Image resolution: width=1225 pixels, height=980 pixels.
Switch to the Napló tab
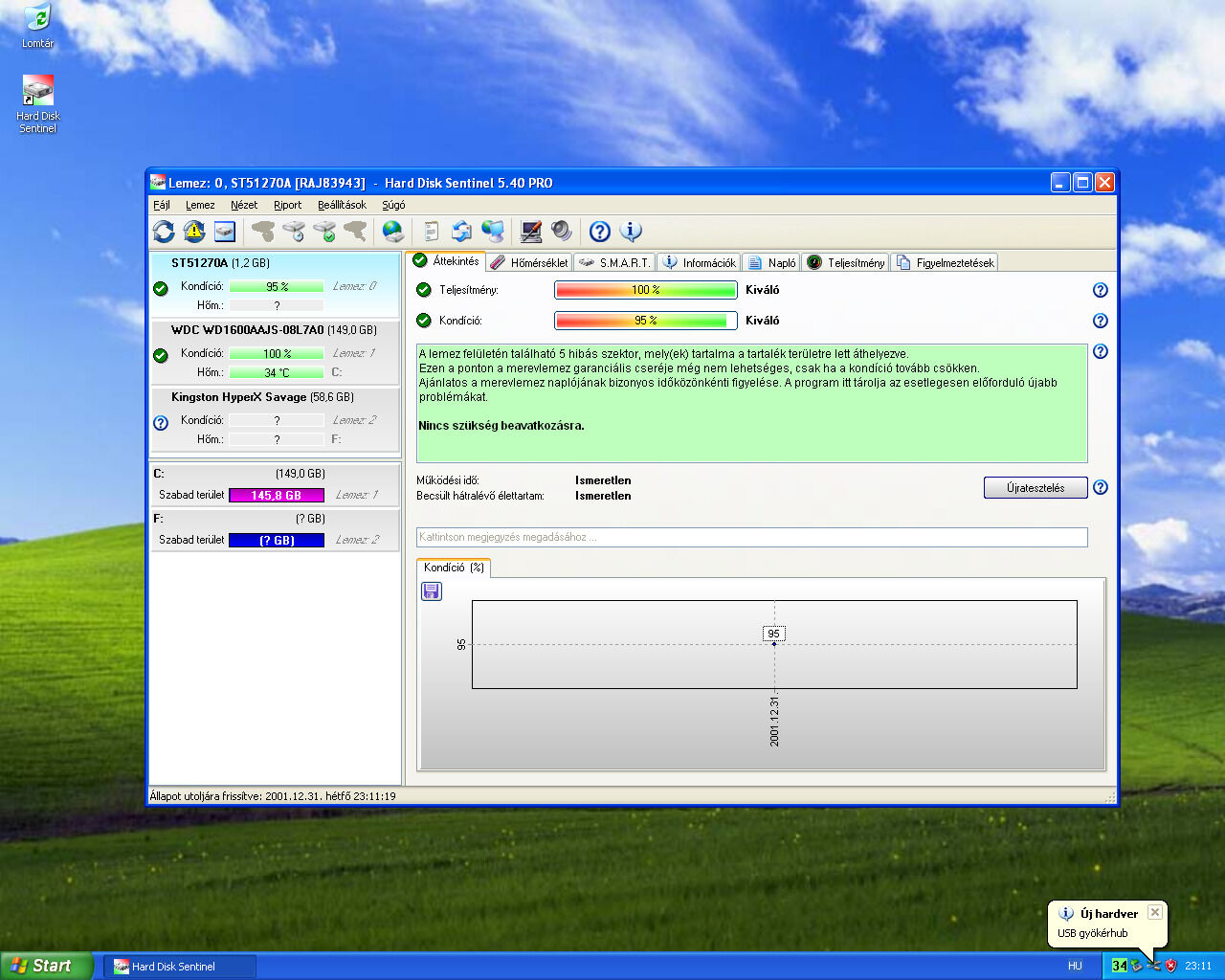tap(772, 262)
